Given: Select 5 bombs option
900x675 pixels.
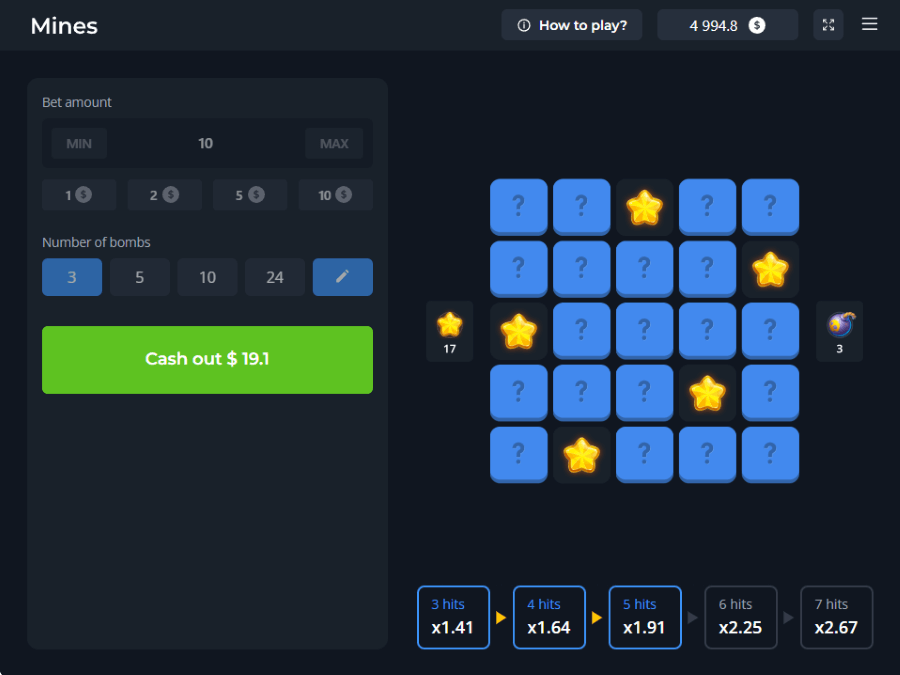Looking at the screenshot, I should [x=139, y=277].
